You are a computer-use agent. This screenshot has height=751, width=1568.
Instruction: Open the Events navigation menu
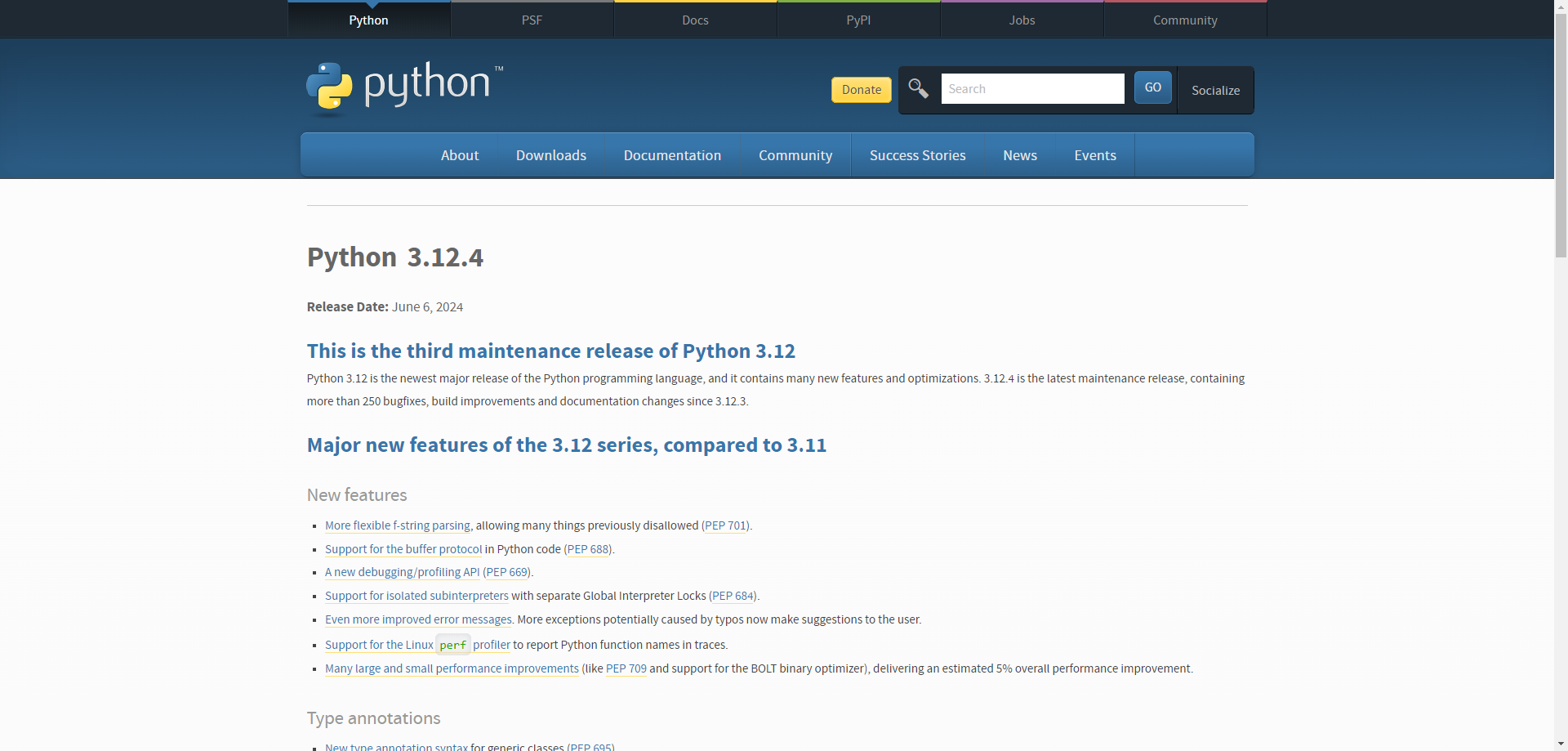pos(1095,155)
